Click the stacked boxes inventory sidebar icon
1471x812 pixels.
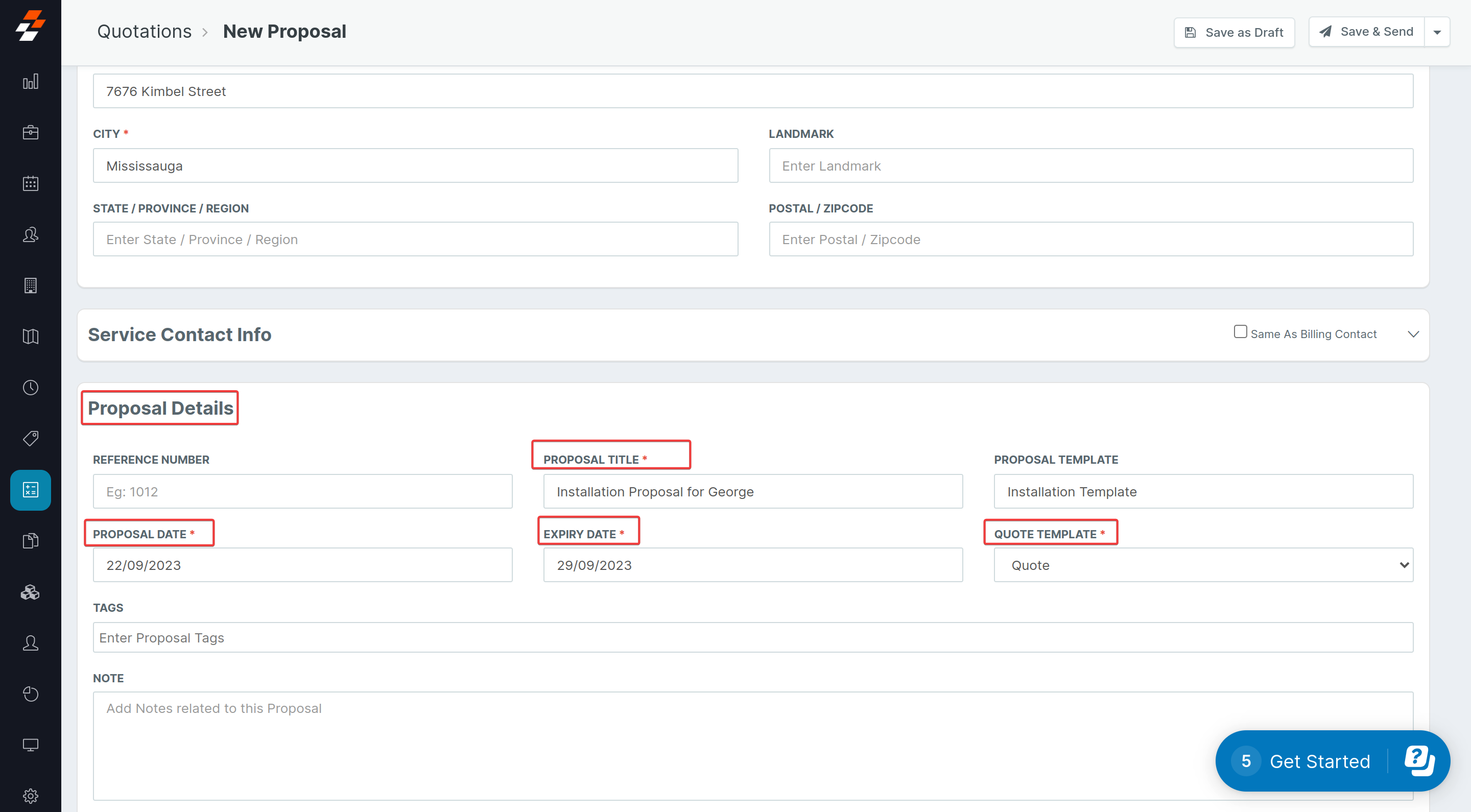point(30,592)
